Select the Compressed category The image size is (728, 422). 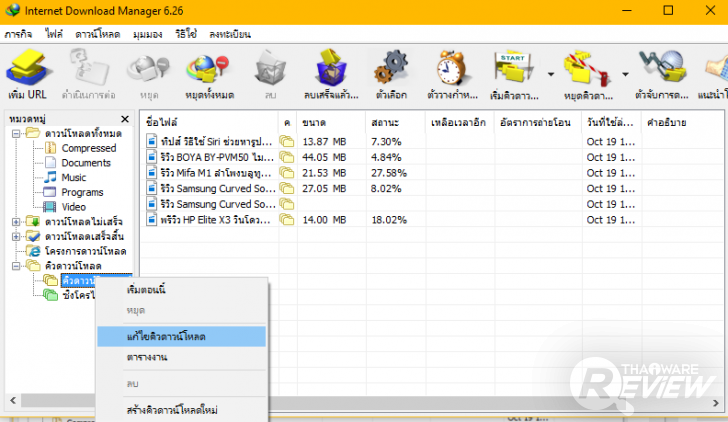pos(89,148)
